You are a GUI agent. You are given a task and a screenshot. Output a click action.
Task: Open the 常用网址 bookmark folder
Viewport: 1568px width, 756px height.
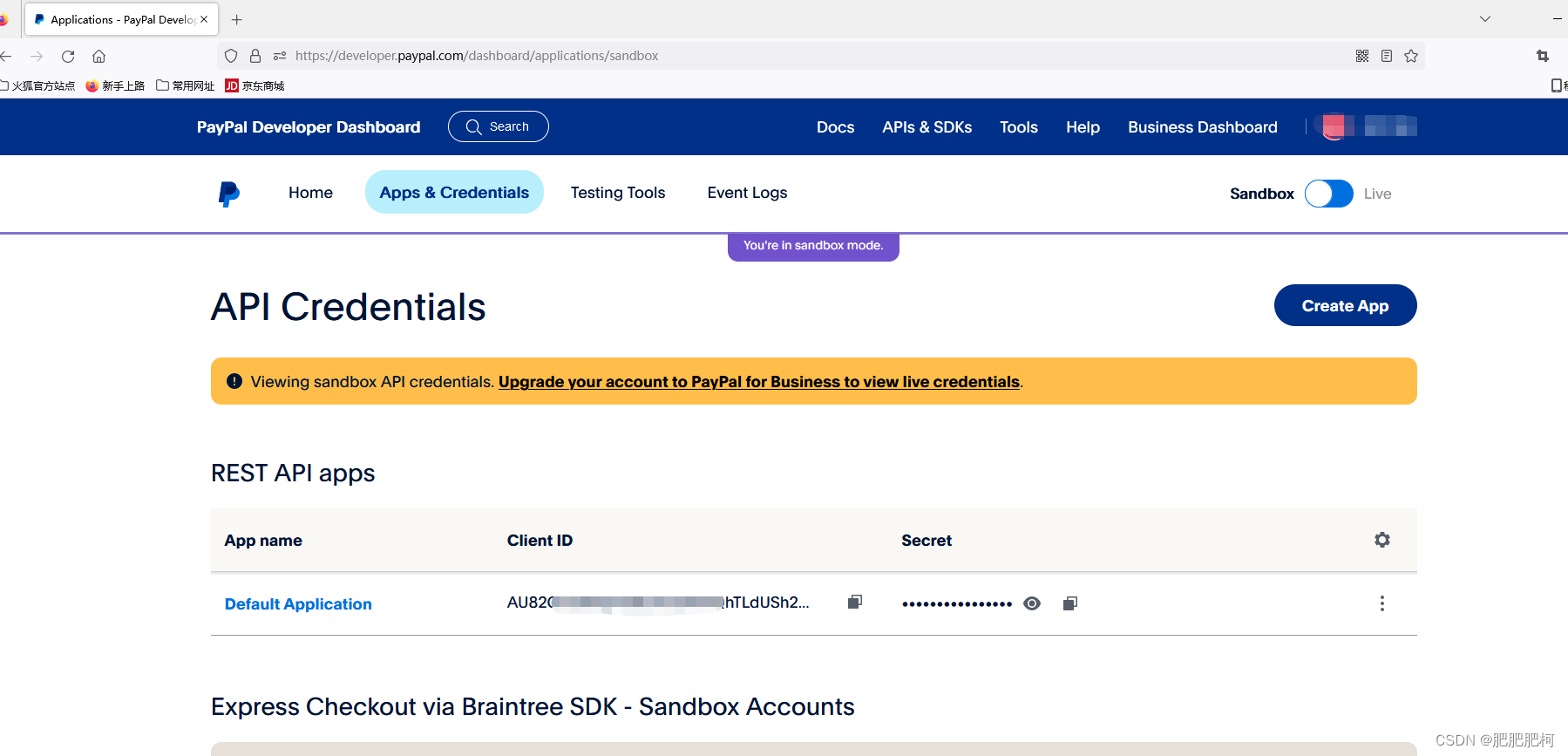[185, 85]
